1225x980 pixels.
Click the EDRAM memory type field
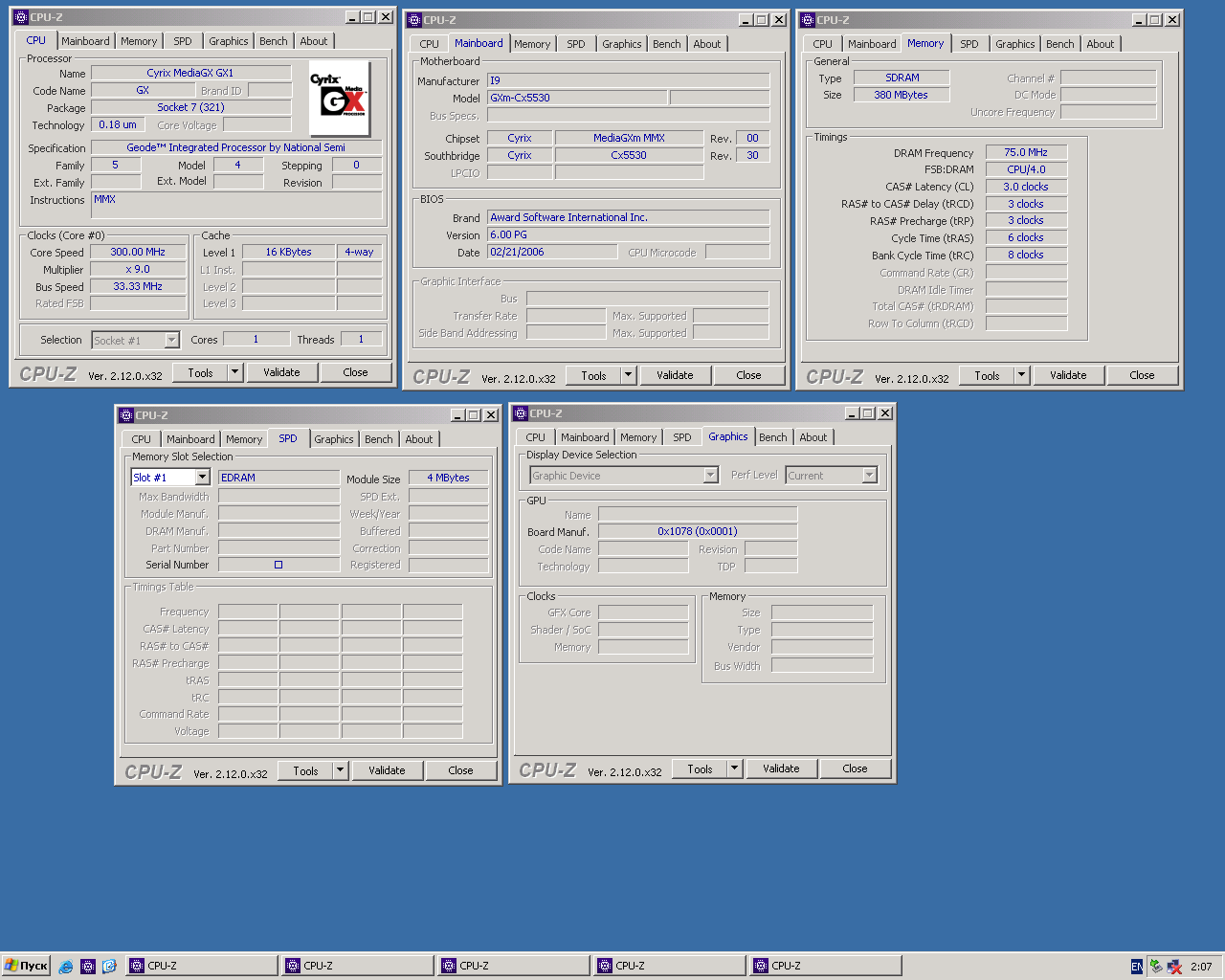coord(278,478)
